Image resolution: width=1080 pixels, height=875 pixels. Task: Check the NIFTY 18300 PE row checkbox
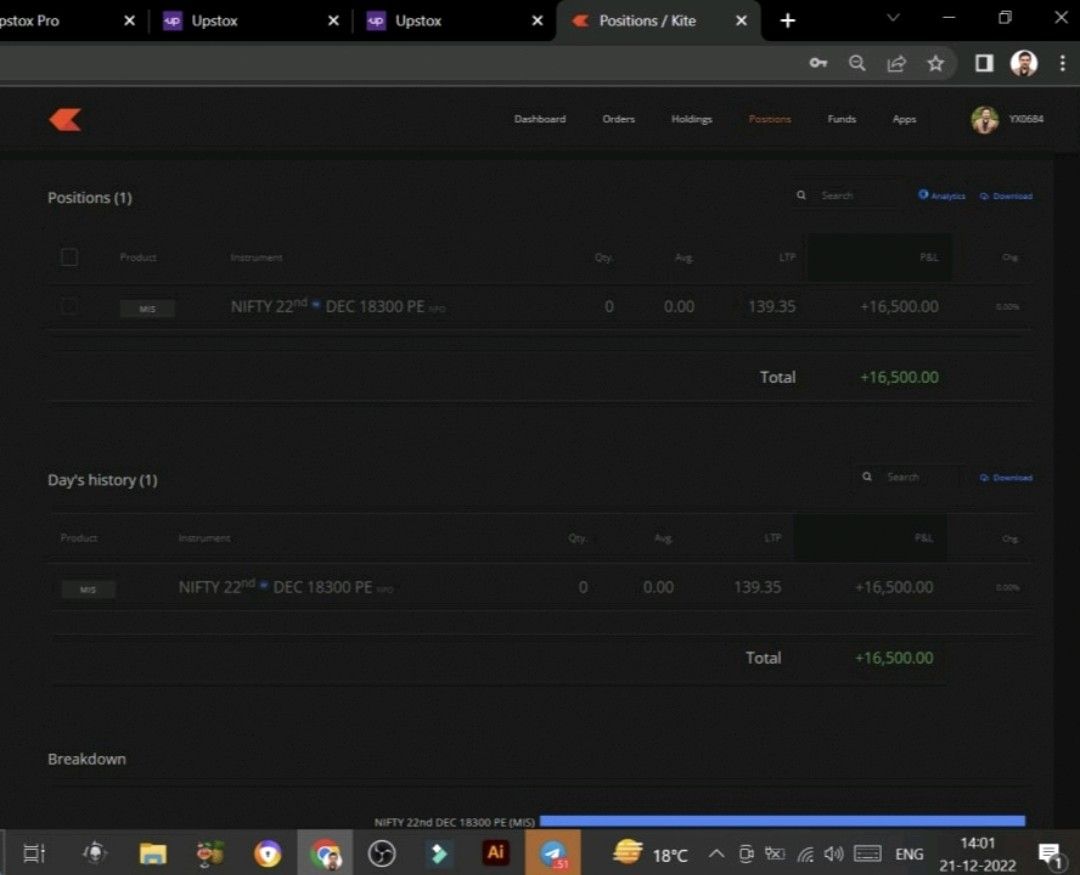[69, 306]
